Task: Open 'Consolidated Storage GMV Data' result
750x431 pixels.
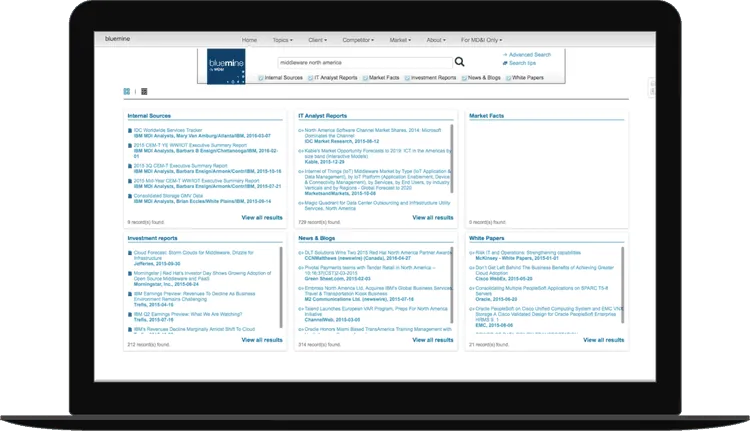Action: click(168, 196)
